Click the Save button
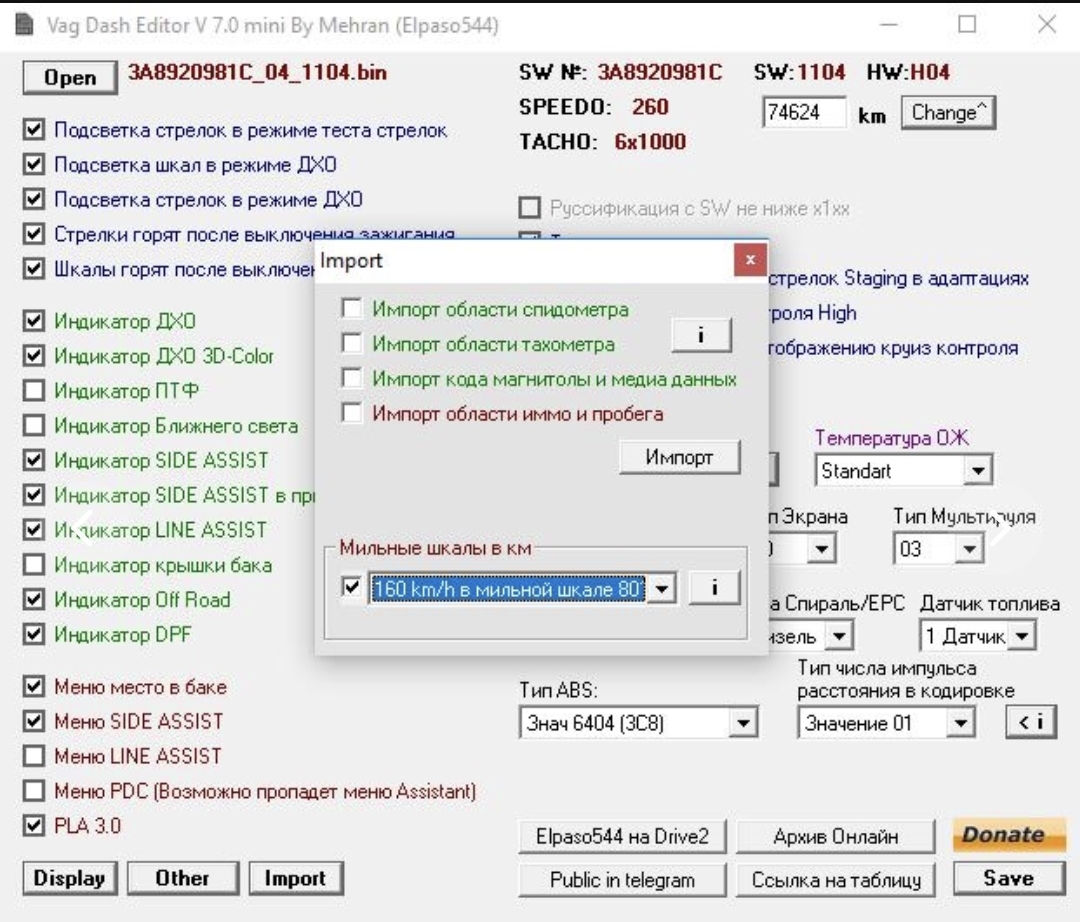 coord(1007,879)
